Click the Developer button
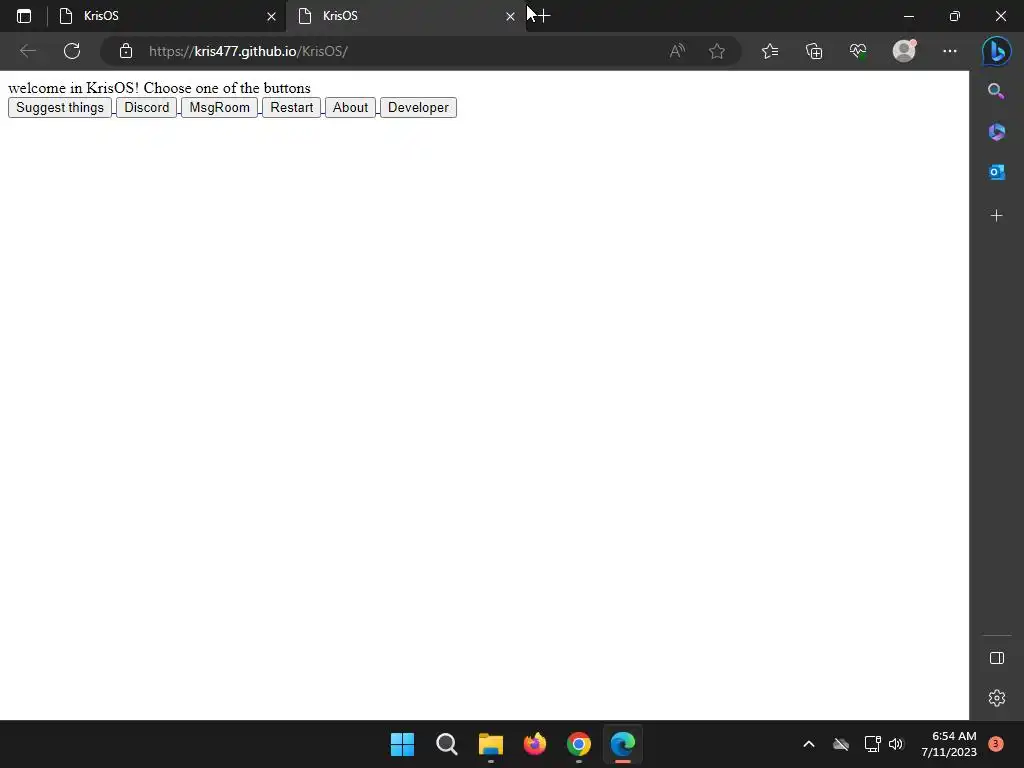 (x=418, y=108)
